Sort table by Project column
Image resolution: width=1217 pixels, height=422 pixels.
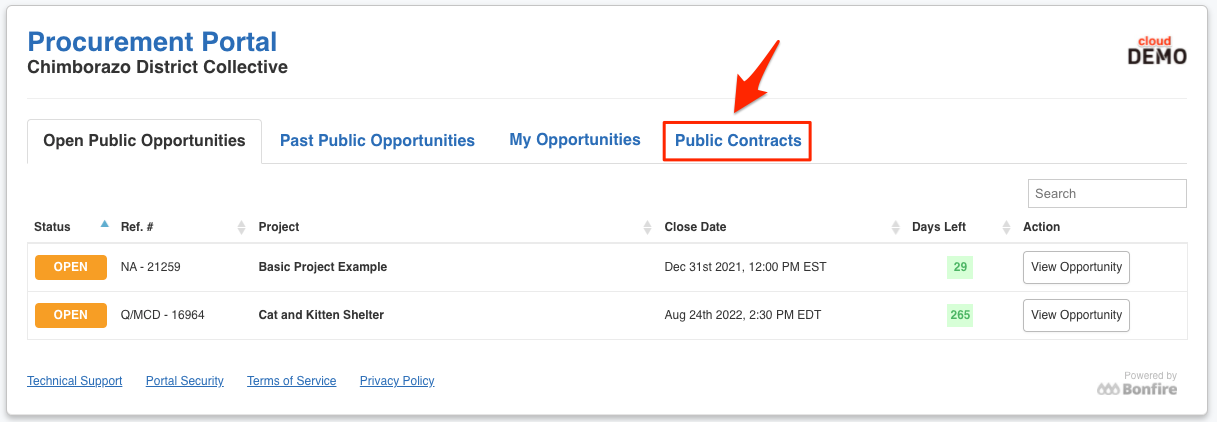tap(647, 228)
